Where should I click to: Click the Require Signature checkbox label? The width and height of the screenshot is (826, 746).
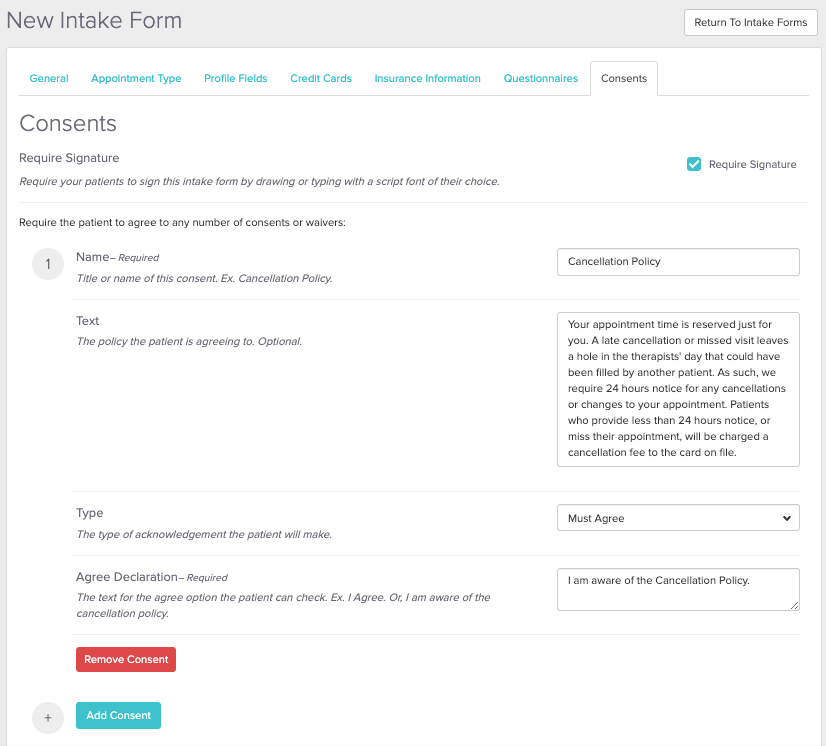click(752, 164)
